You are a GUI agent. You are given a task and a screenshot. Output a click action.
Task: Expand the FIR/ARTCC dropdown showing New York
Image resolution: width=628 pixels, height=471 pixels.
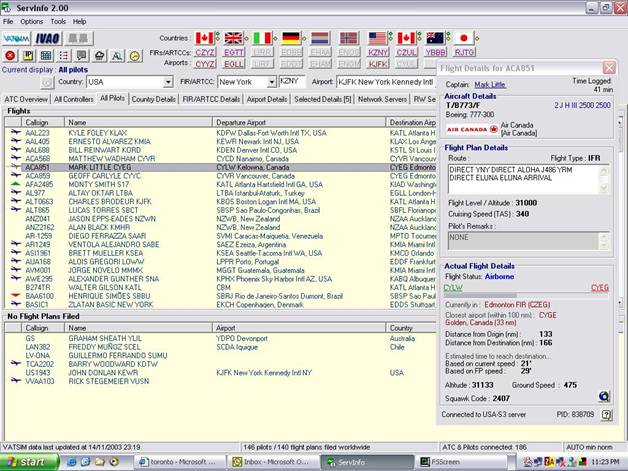[270, 82]
